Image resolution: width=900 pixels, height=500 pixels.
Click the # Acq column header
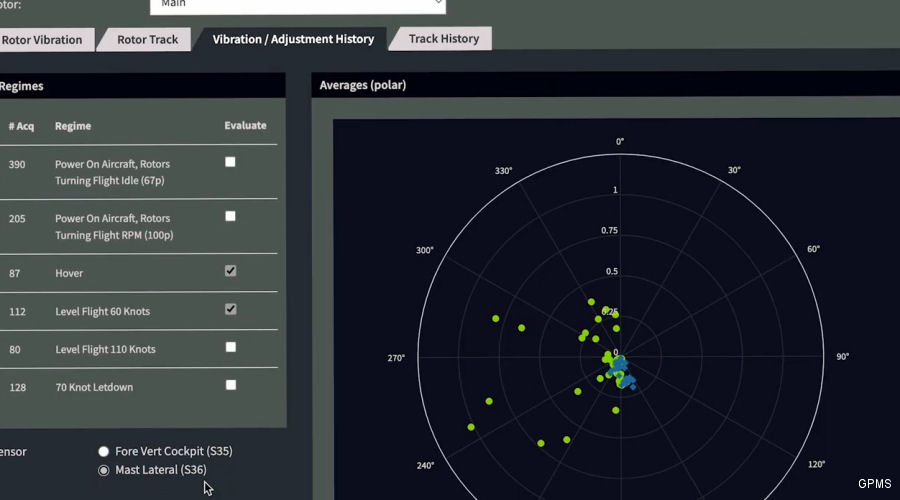(21, 126)
